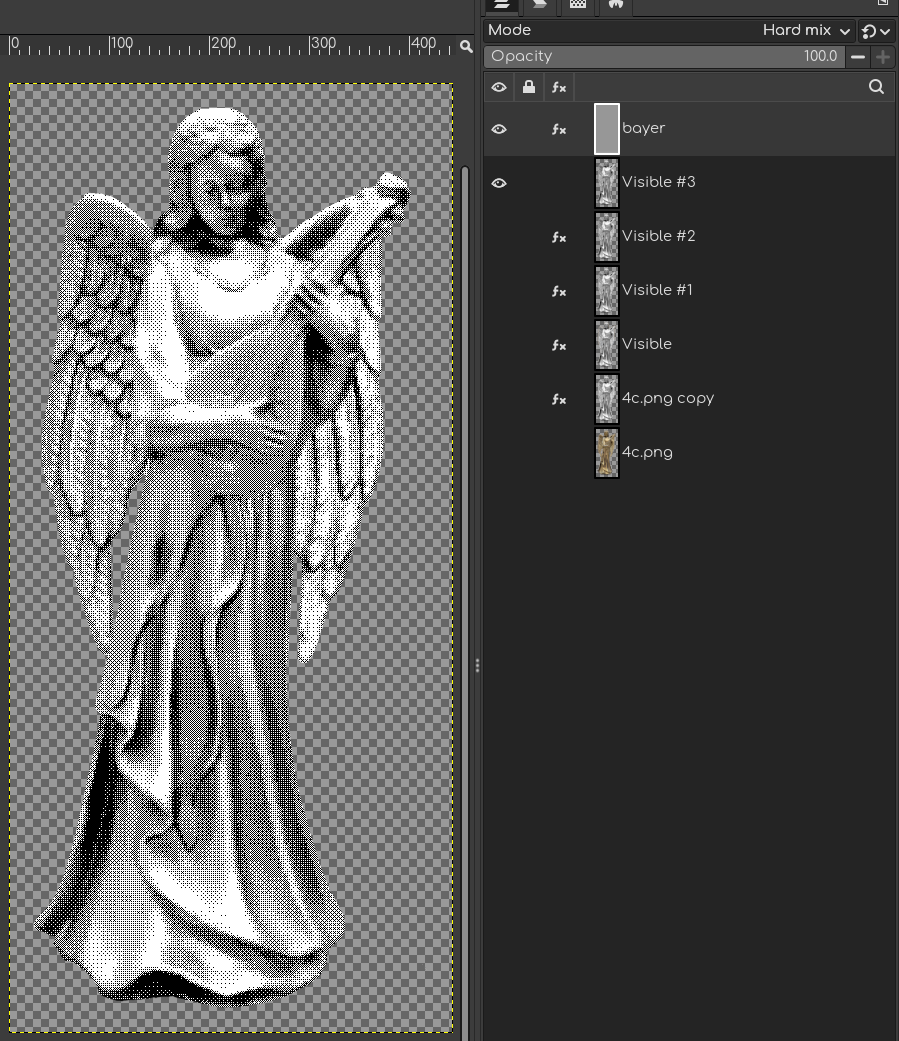This screenshot has width=899, height=1041.
Task: Click the Opacity slider bar
Action: (660, 57)
